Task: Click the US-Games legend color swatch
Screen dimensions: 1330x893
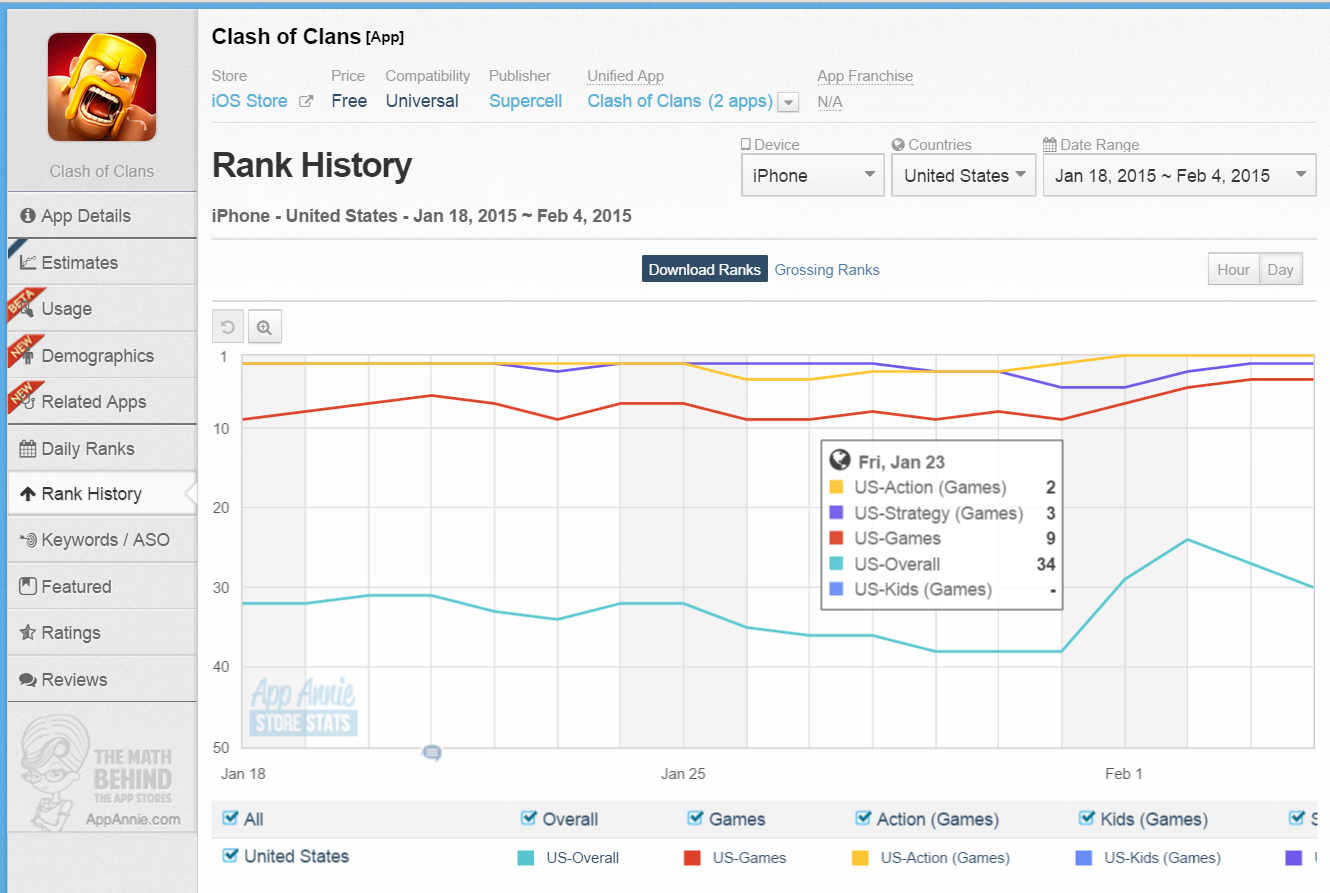Action: click(692, 857)
